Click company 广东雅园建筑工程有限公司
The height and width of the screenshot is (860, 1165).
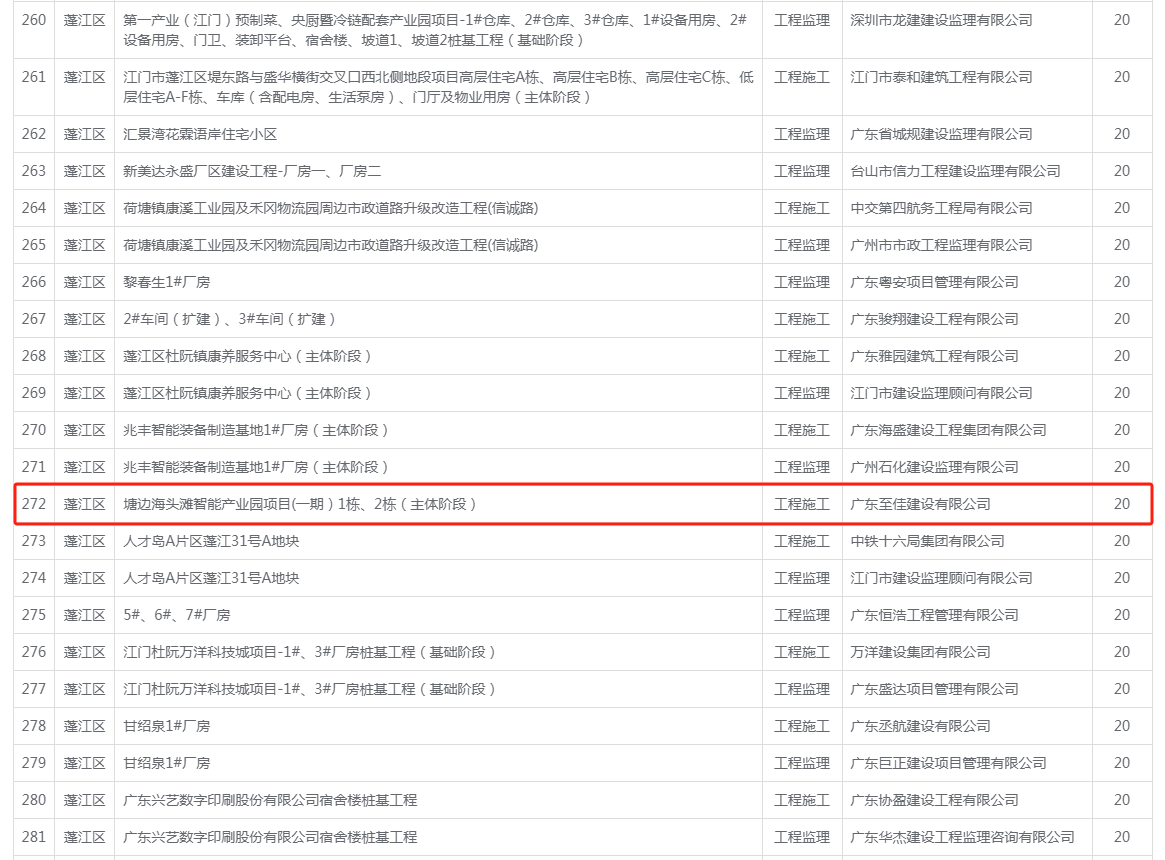pyautogui.click(x=935, y=357)
